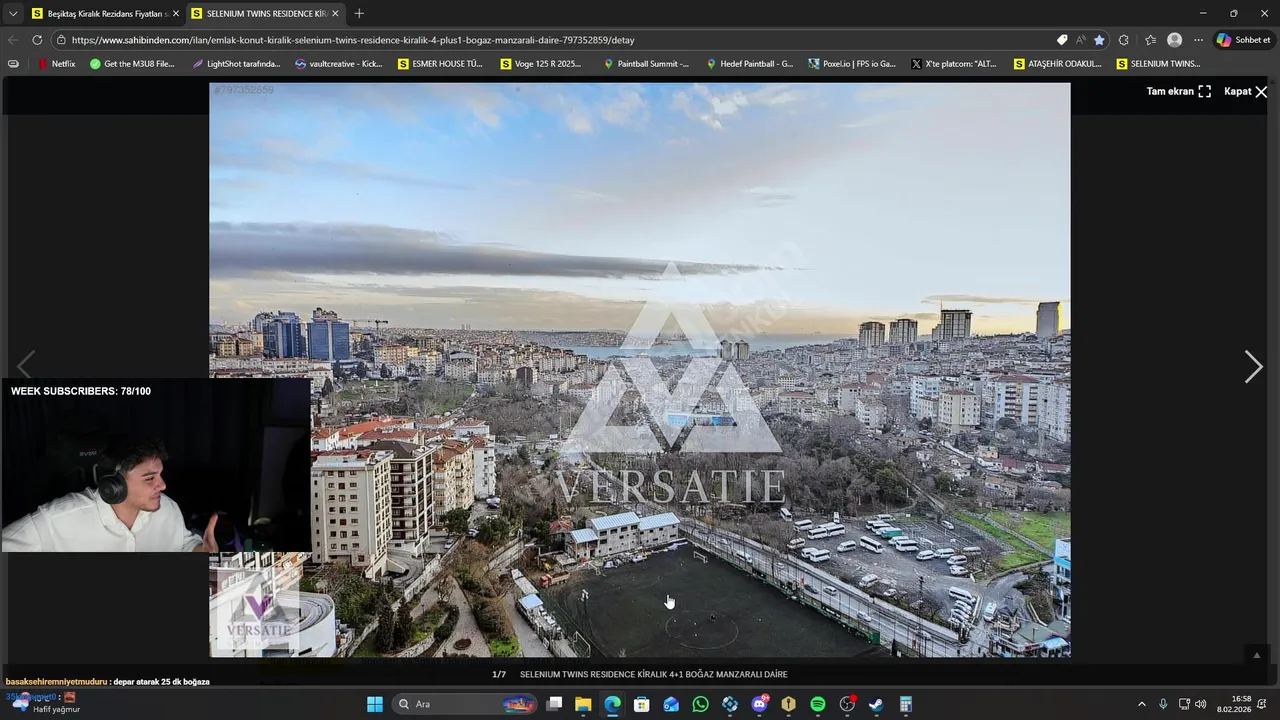Open the X'te platcom bookmark
The width and height of the screenshot is (1280, 720).
point(954,64)
